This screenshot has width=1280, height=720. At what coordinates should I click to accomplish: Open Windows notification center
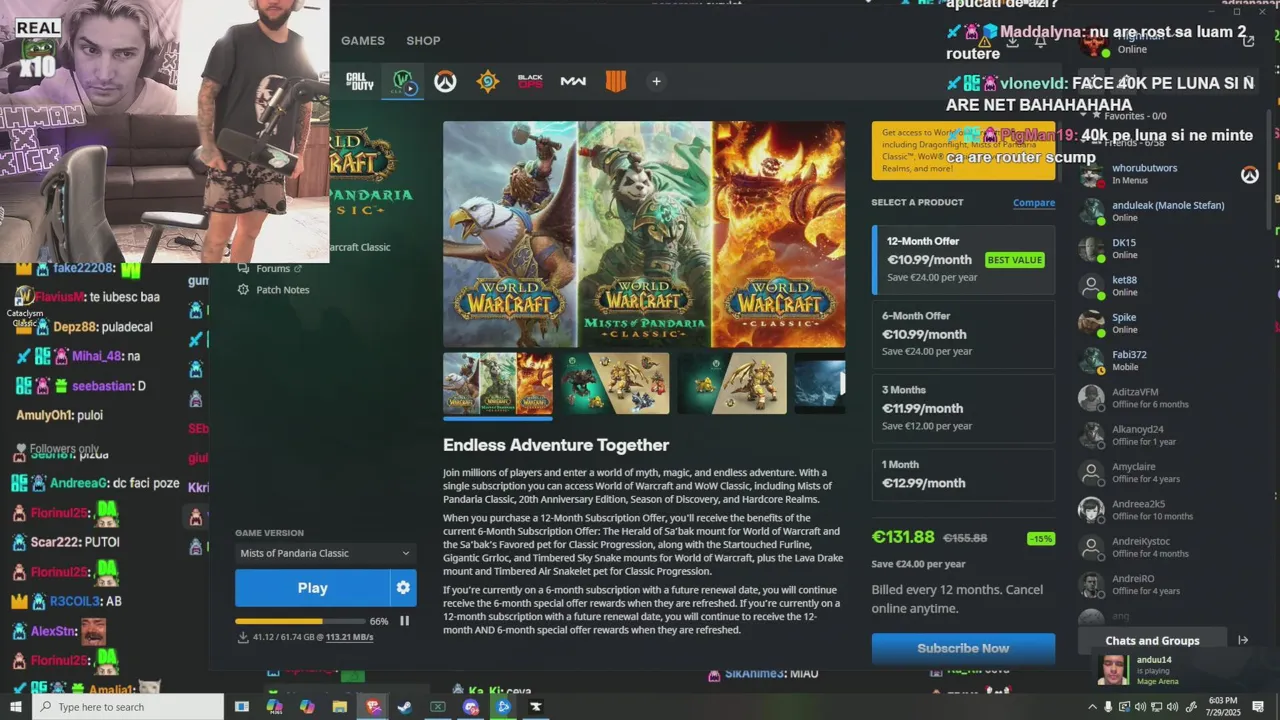tap(1258, 707)
